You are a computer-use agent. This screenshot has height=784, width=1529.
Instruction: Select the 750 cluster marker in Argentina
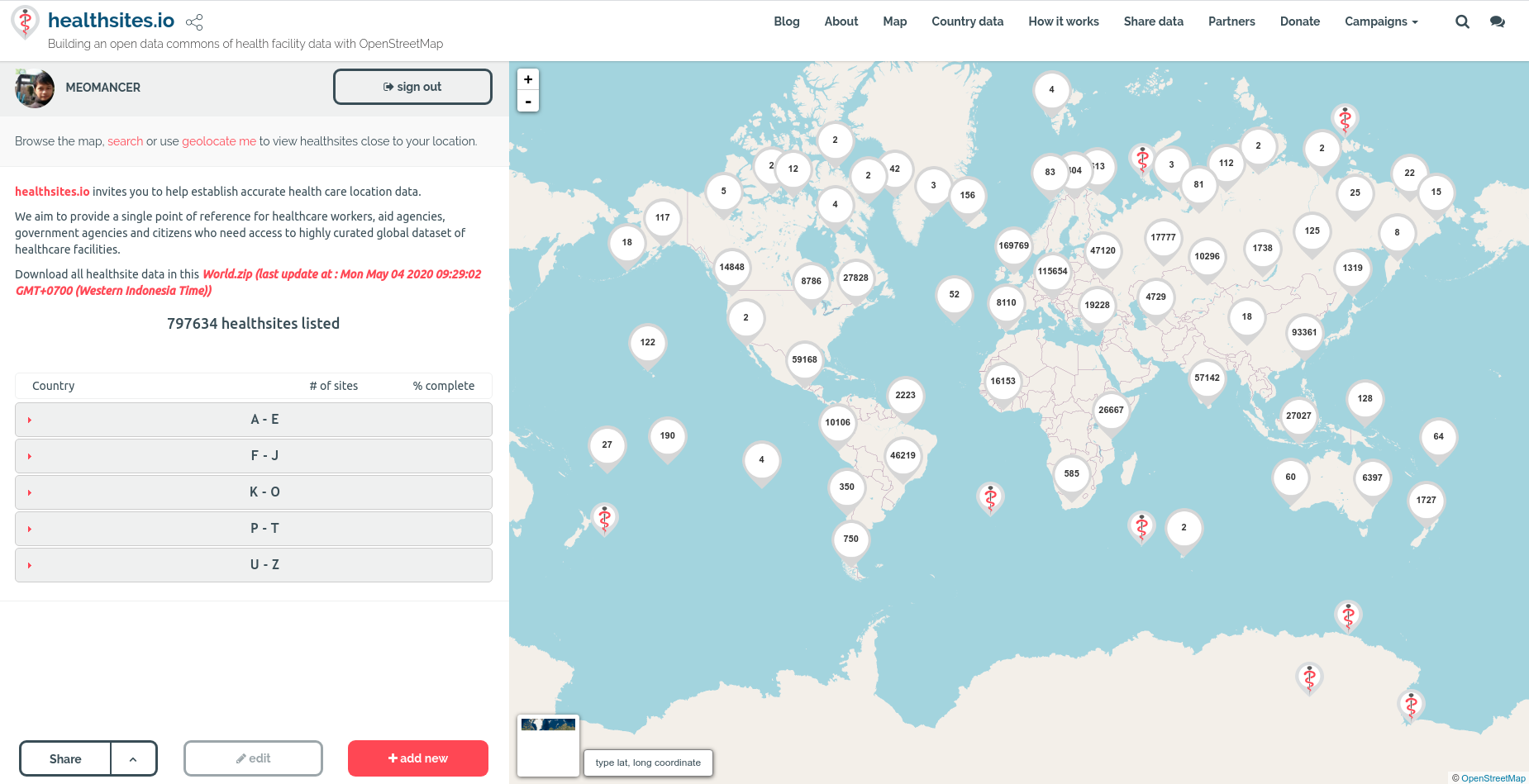pos(850,539)
